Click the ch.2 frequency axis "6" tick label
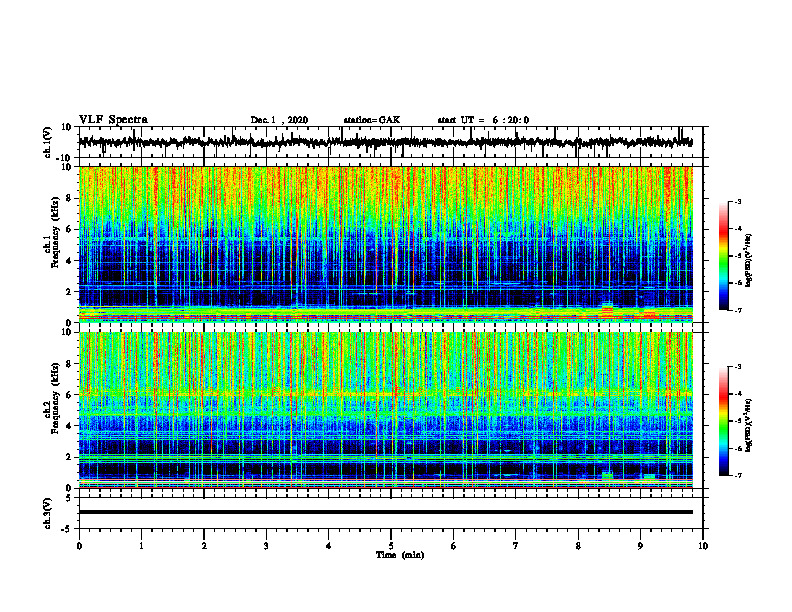Viewport: 792px width, 612px height. pos(69,395)
